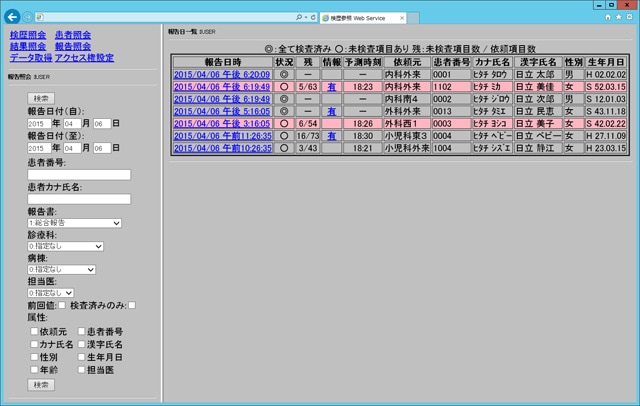Image resolution: width=640 pixels, height=406 pixels.
Task: Open the browser settings gear icon
Action: (631, 17)
